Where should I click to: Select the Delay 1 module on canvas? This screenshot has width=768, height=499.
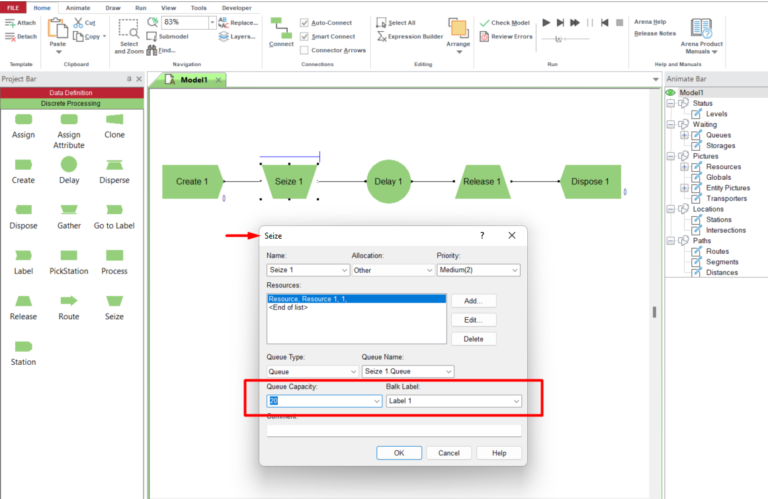pos(388,182)
